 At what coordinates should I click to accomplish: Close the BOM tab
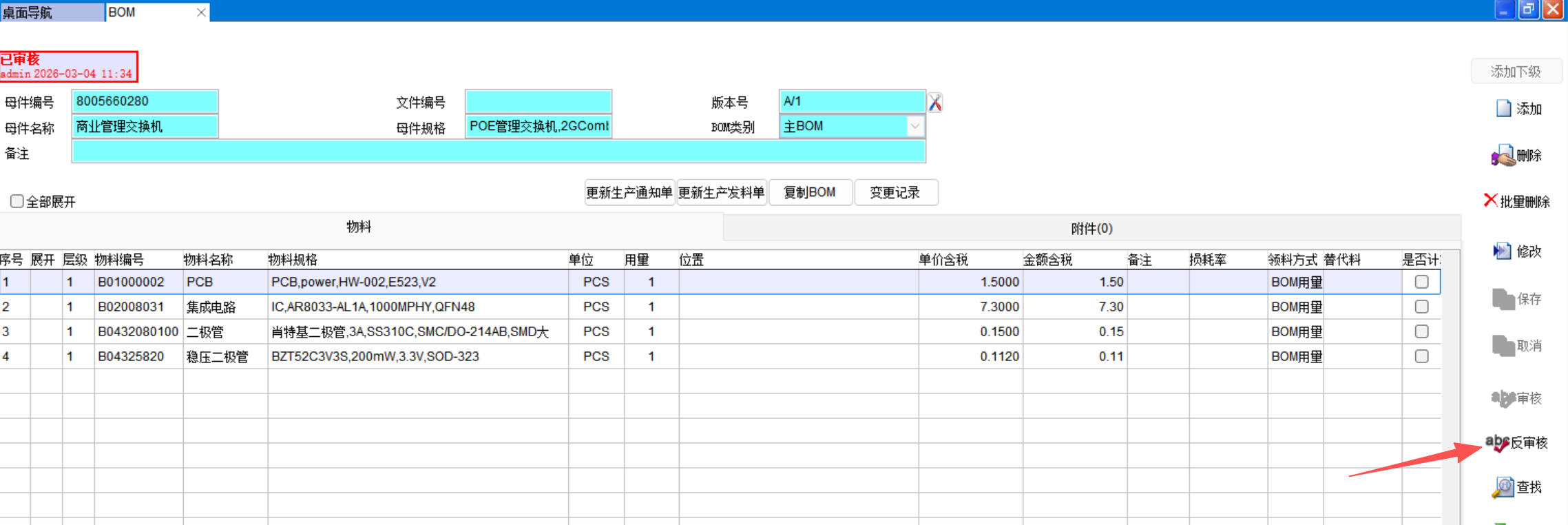pyautogui.click(x=201, y=12)
